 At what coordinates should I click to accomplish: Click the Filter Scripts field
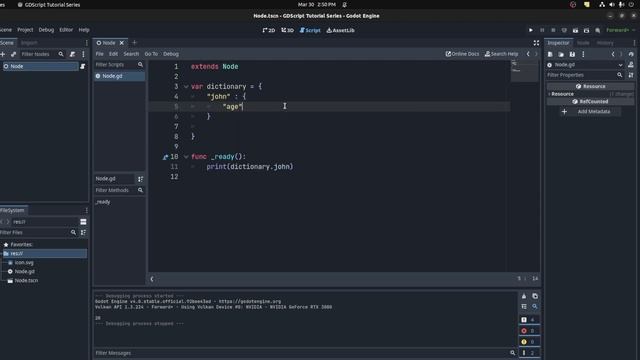pos(119,64)
